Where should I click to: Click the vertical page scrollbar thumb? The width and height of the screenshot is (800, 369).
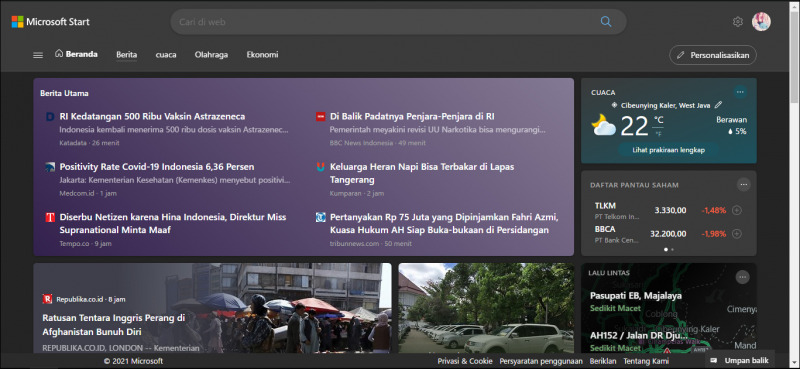(794, 56)
